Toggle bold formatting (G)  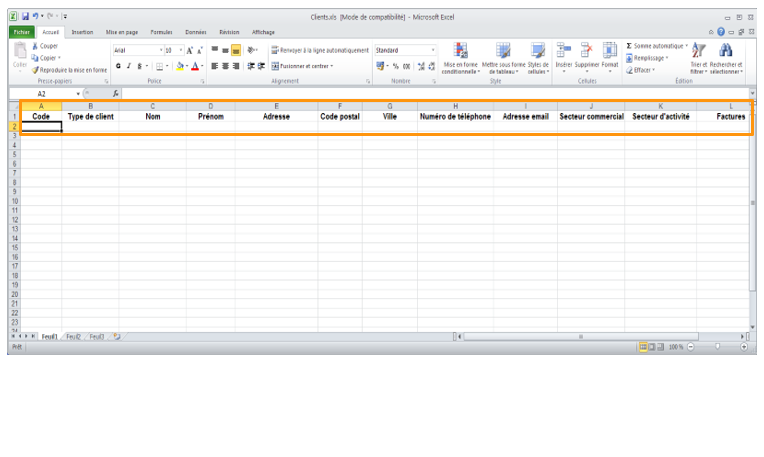tap(118, 66)
